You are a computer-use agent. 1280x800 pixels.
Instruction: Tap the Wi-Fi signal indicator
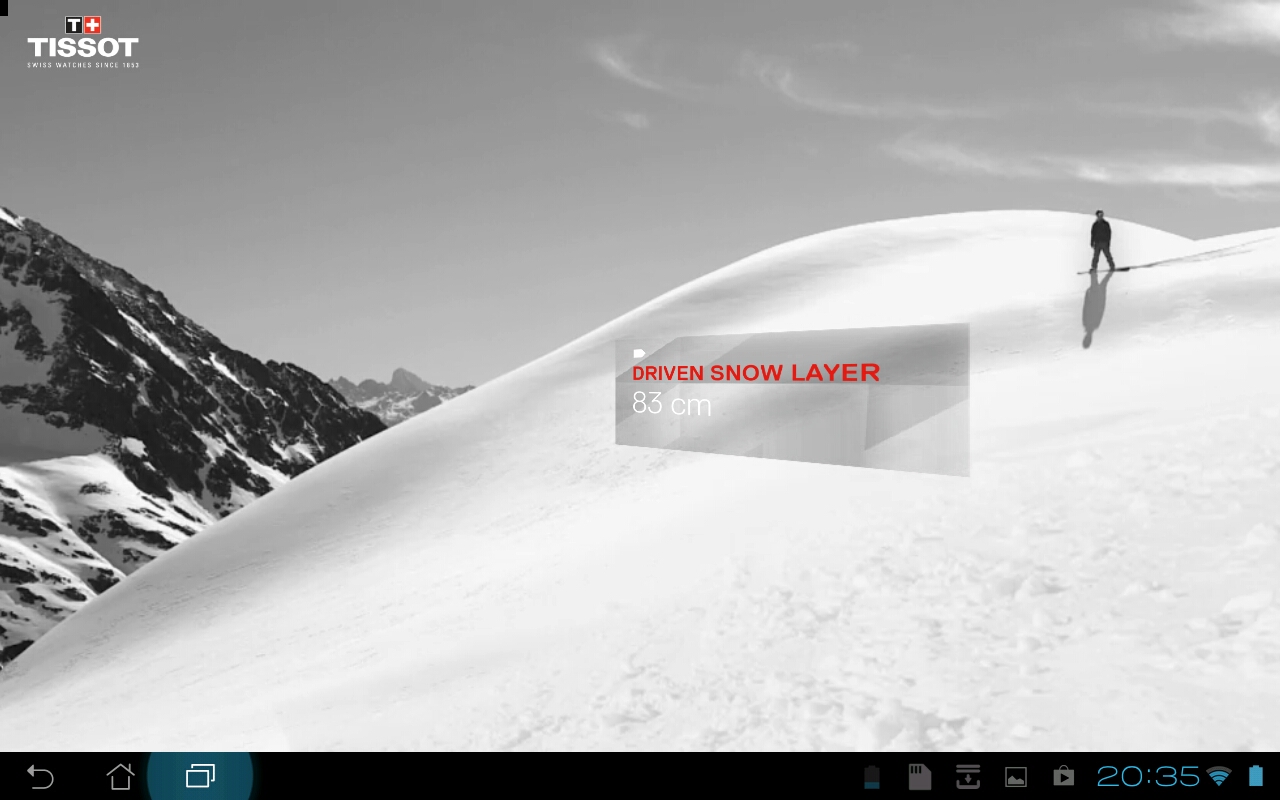coord(1218,776)
